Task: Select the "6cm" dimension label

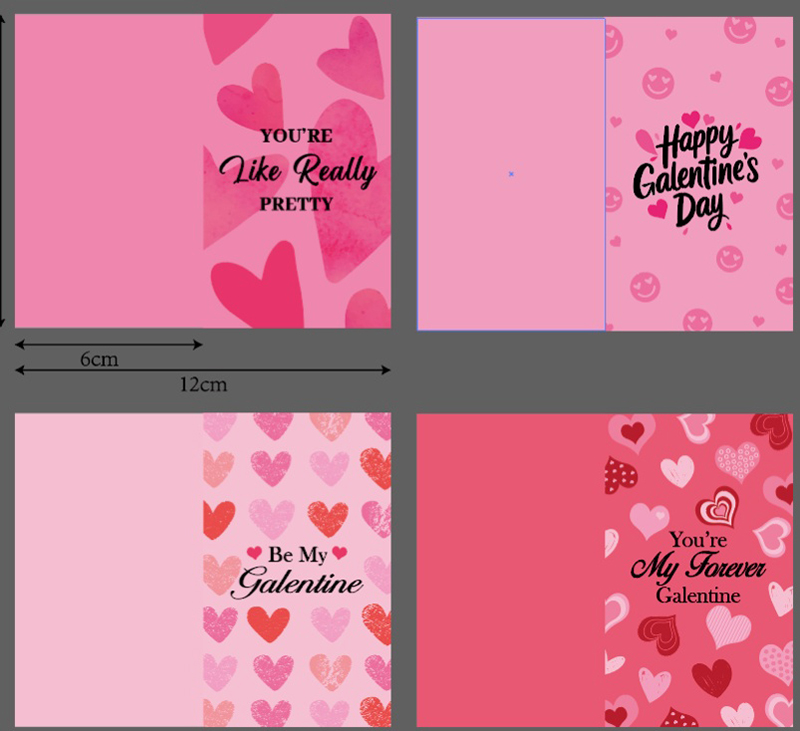Action: pos(98,359)
